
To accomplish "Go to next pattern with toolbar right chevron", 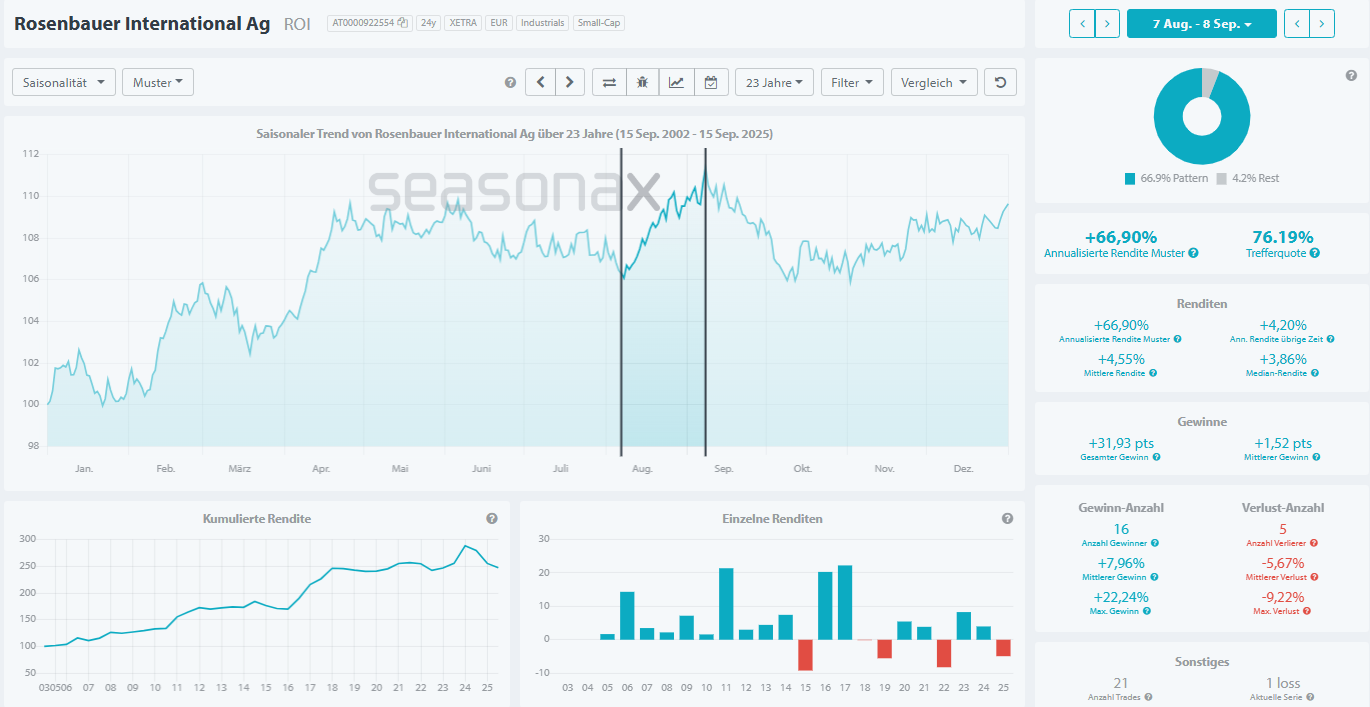I will pyautogui.click(x=570, y=82).
